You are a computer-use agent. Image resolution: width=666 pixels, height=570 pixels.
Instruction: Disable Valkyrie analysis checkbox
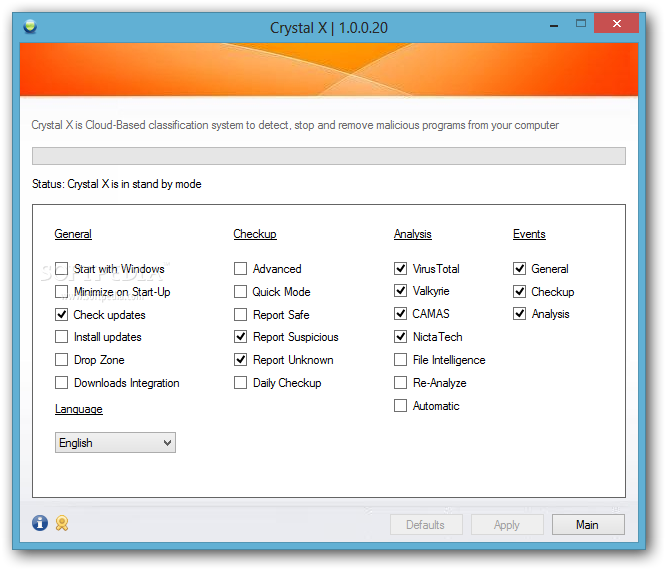401,291
